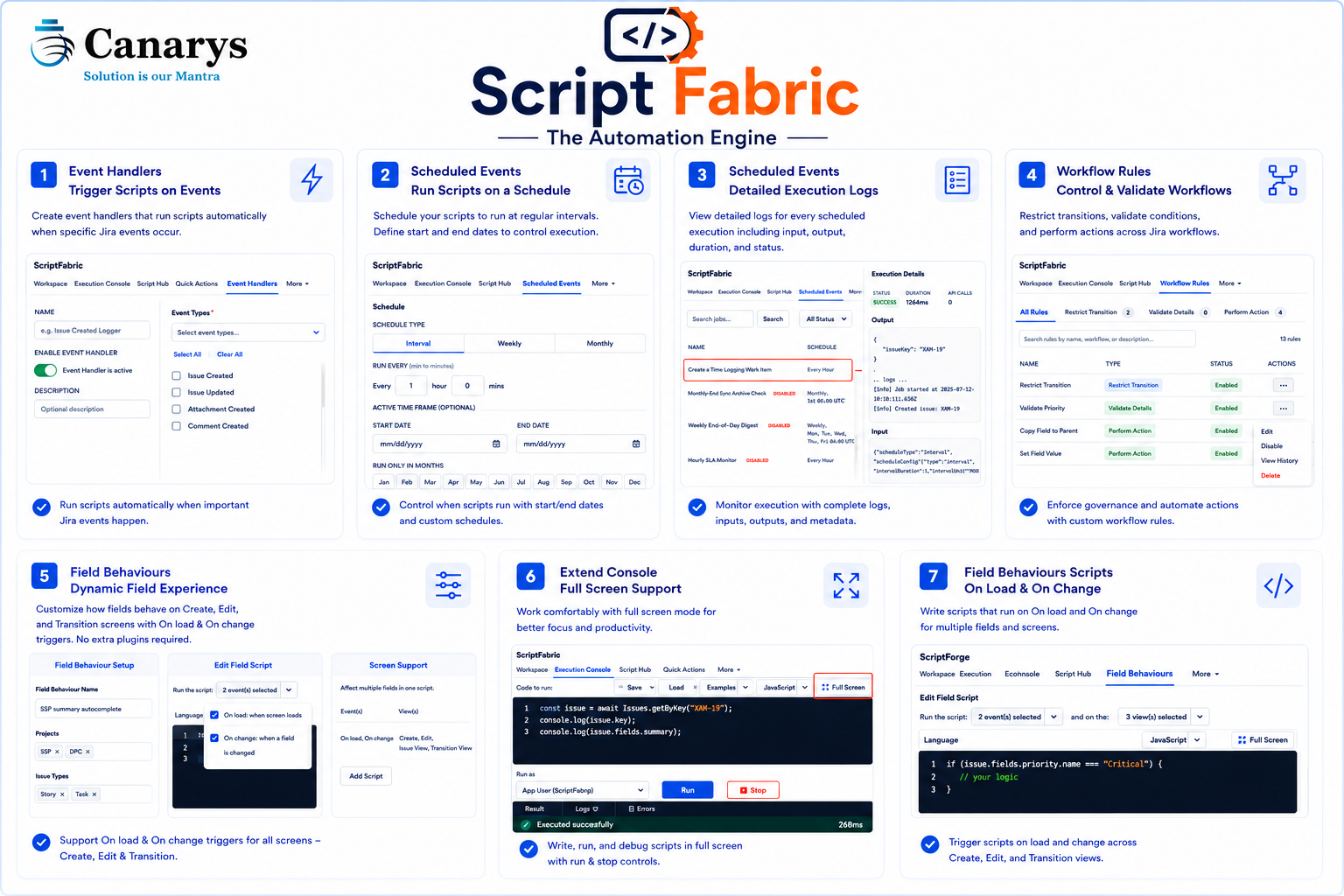Check the Issue Updated event type

coord(177,392)
